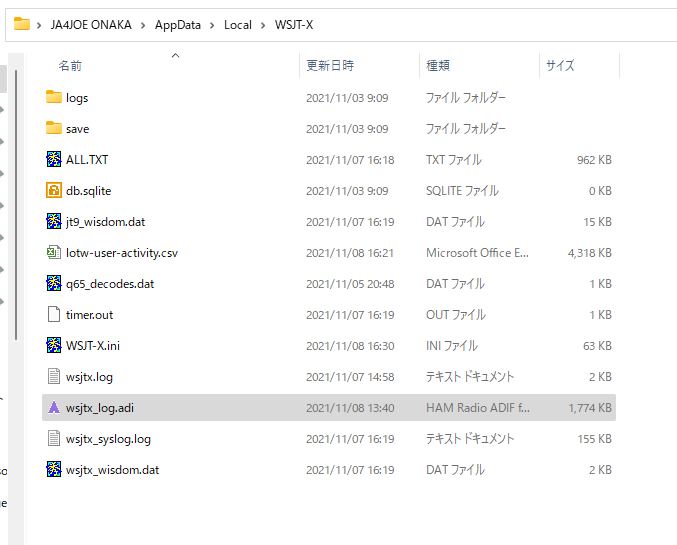Navigate to Local in breadcrumb

coord(237,25)
